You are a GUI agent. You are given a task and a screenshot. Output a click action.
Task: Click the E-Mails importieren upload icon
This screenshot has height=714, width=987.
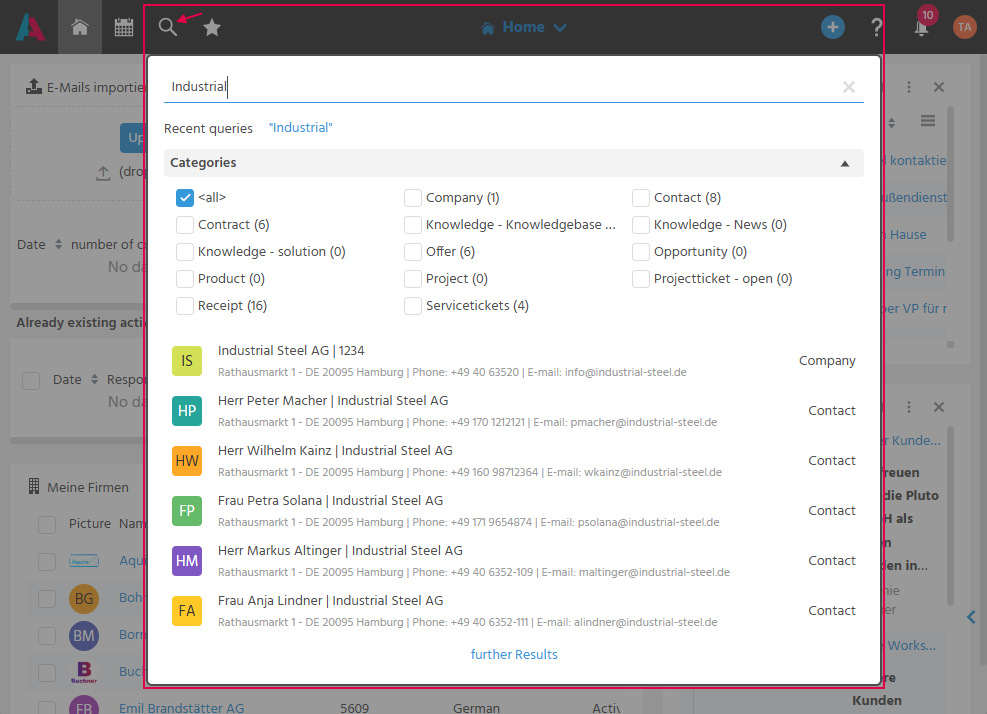coord(34,87)
